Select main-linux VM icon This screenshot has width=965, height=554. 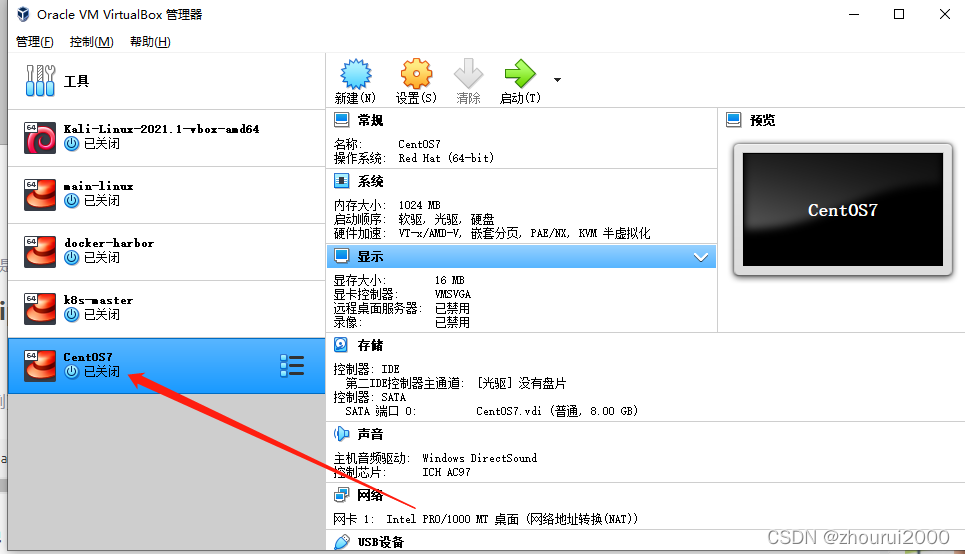(40, 195)
